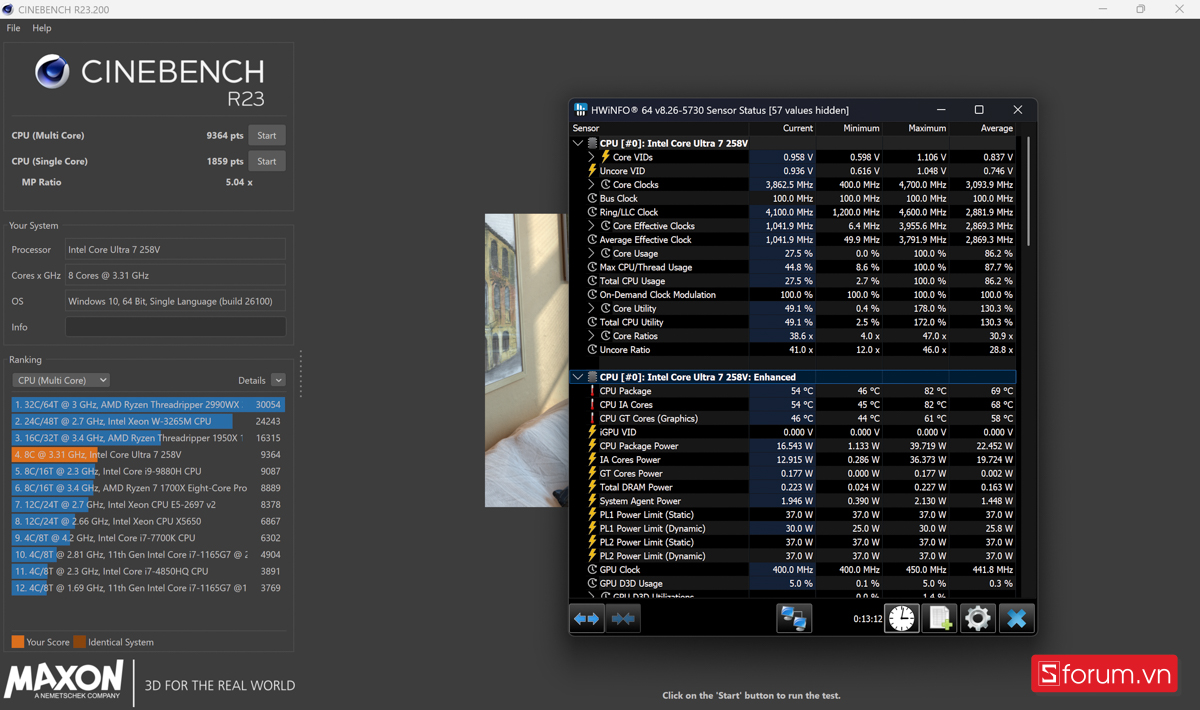Click the rendered room image preview
This screenshot has height=710, width=1200.
[x=526, y=360]
